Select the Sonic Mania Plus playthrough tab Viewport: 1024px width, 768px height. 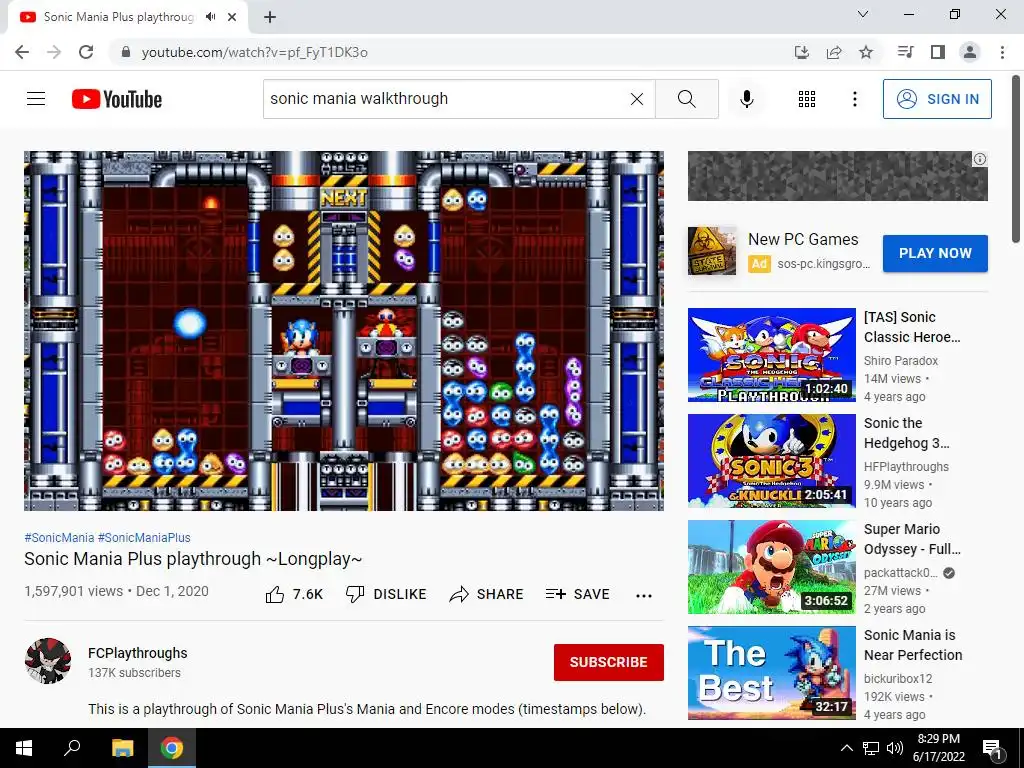[x=118, y=17]
